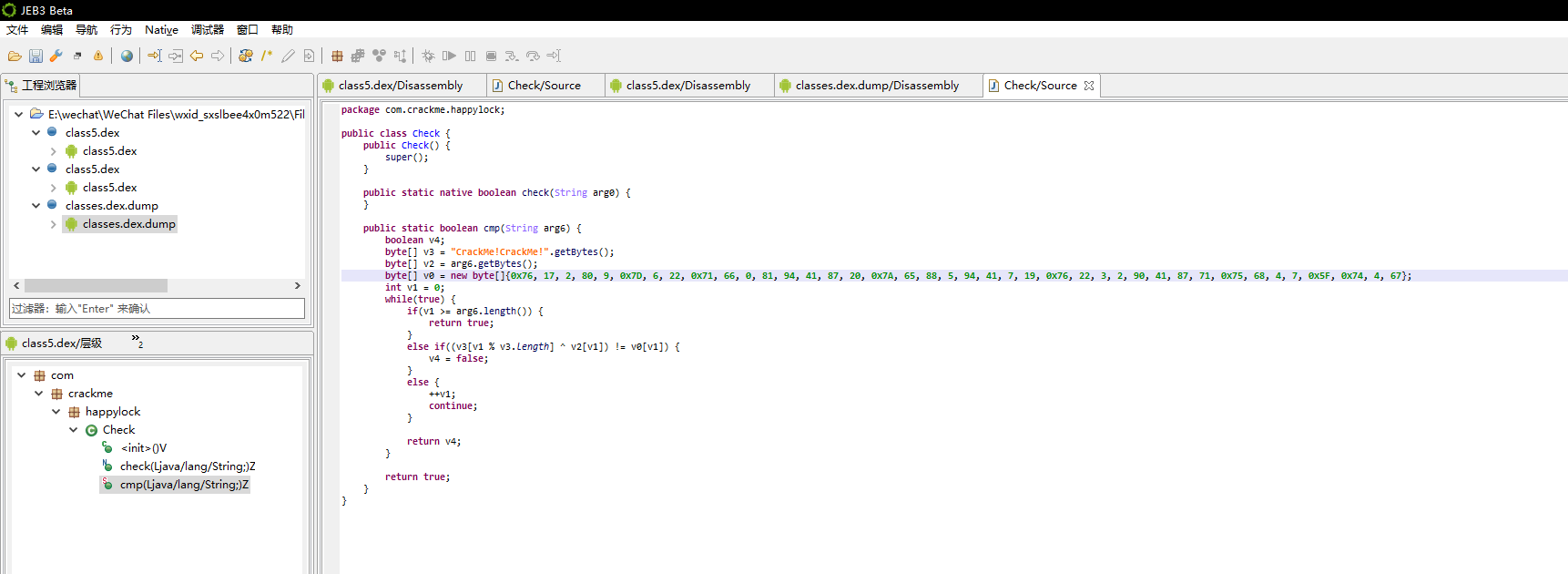Screen dimensions: 1568x574
Task: Switch to the first Check/Source tab
Action: point(545,86)
